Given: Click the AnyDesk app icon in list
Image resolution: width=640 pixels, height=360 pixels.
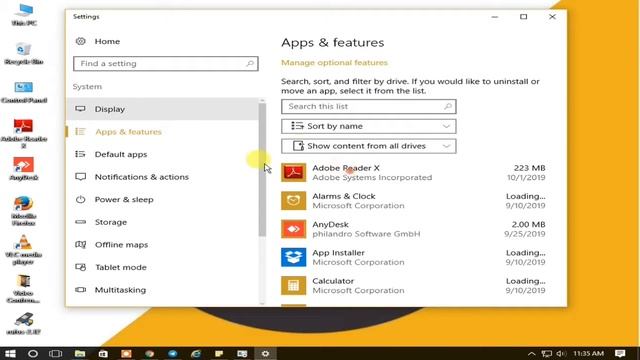Looking at the screenshot, I should (293, 229).
